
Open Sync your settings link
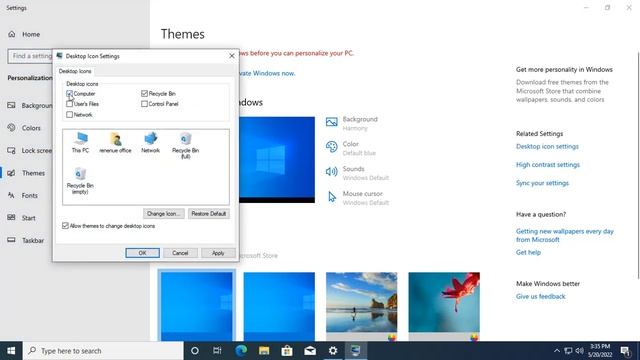pyautogui.click(x=542, y=183)
